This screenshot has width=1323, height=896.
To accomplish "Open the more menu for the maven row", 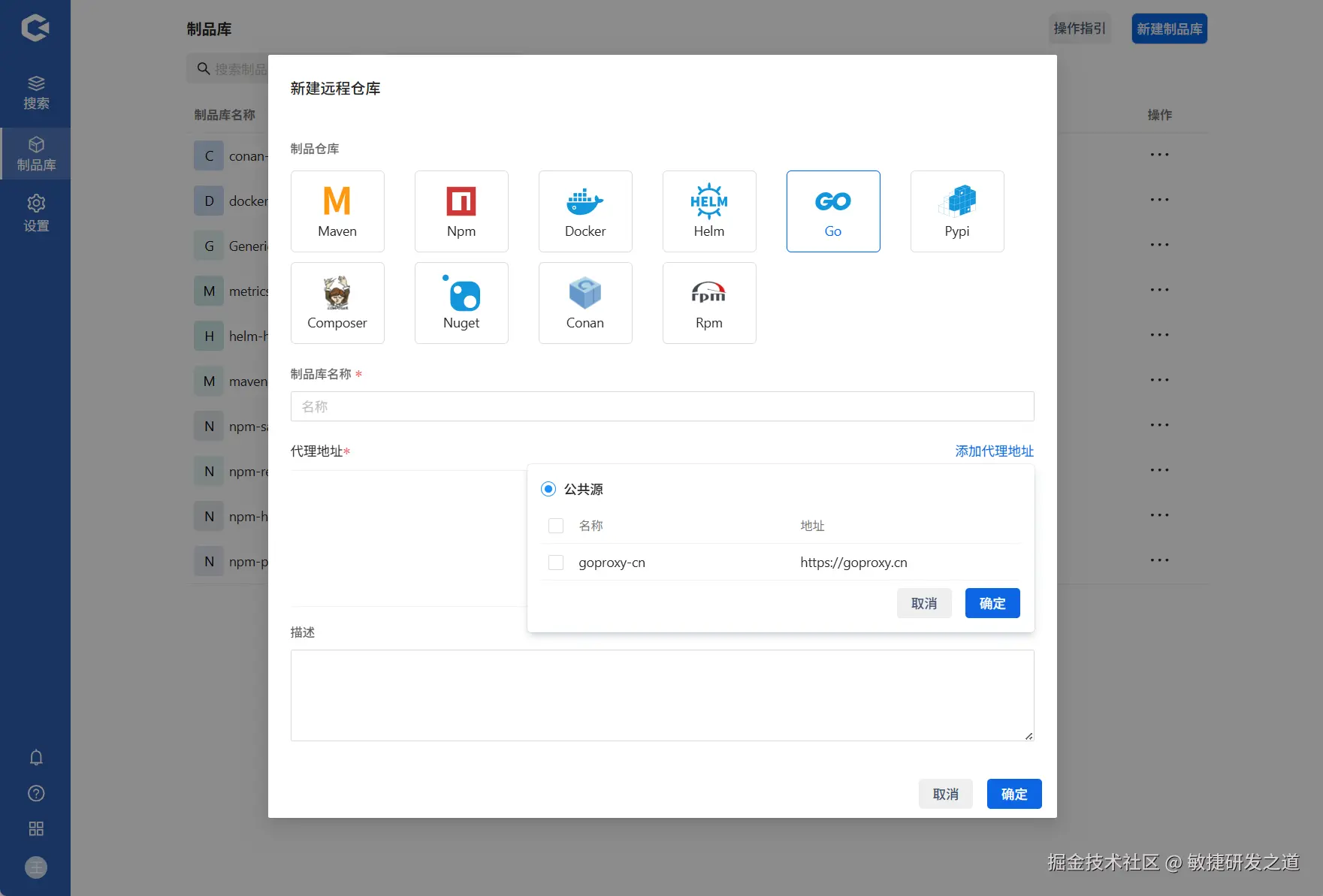I will pyautogui.click(x=1159, y=380).
